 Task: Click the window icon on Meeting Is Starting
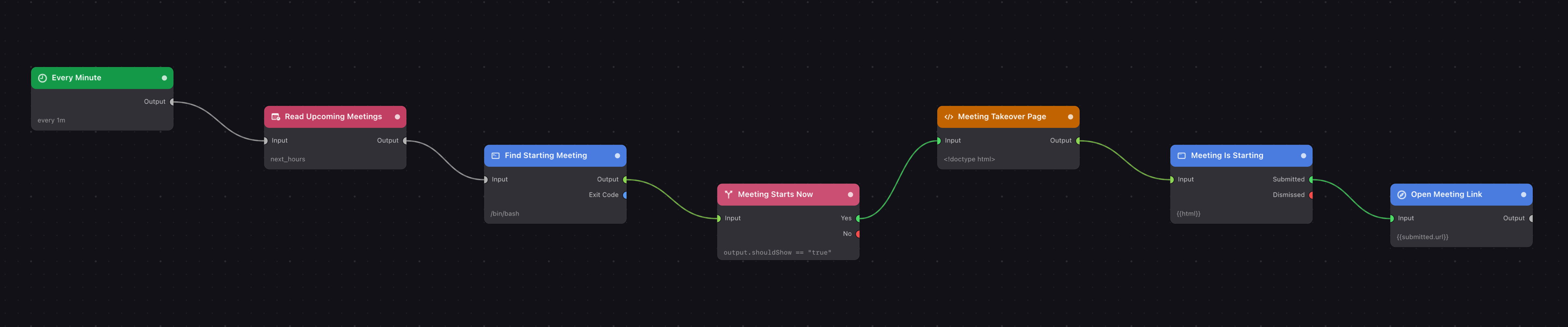[1182, 156]
